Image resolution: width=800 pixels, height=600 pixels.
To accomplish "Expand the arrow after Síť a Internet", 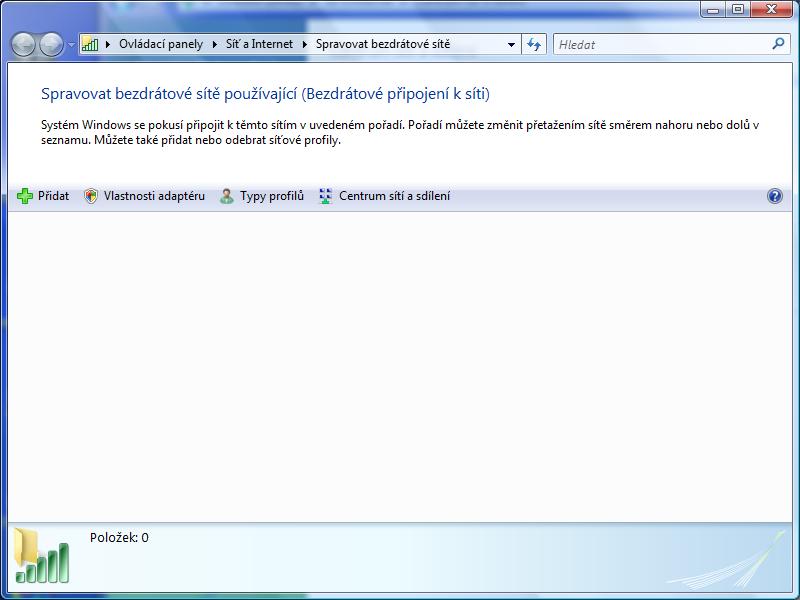I will 305,44.
